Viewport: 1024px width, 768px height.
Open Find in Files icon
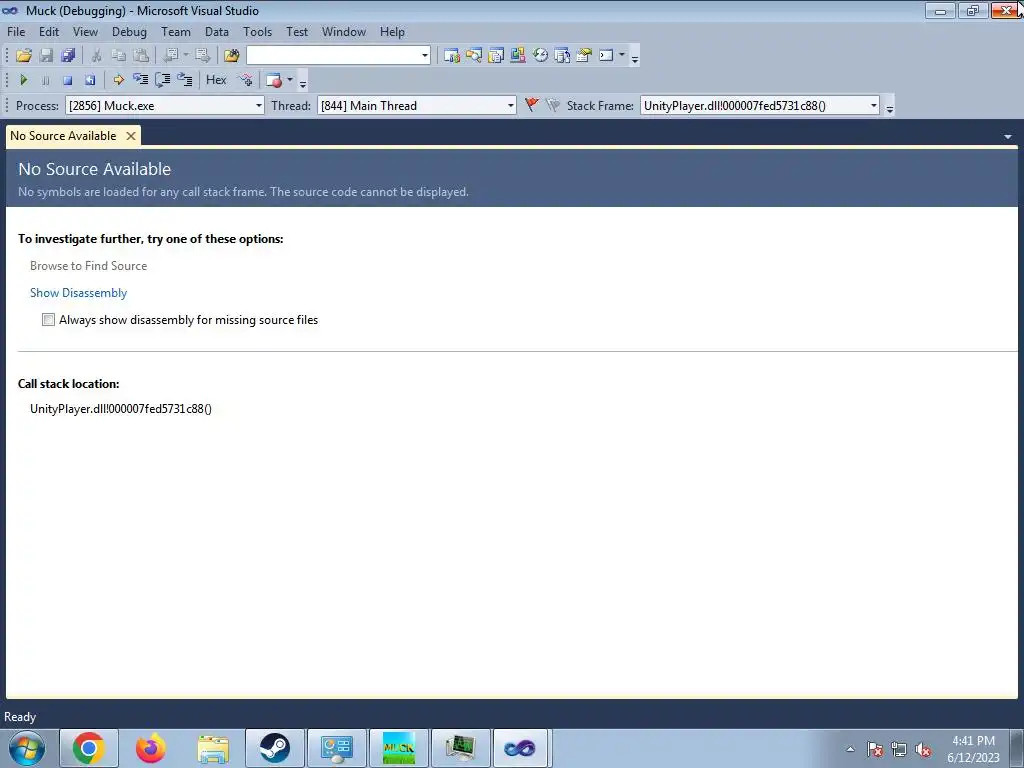click(231, 56)
